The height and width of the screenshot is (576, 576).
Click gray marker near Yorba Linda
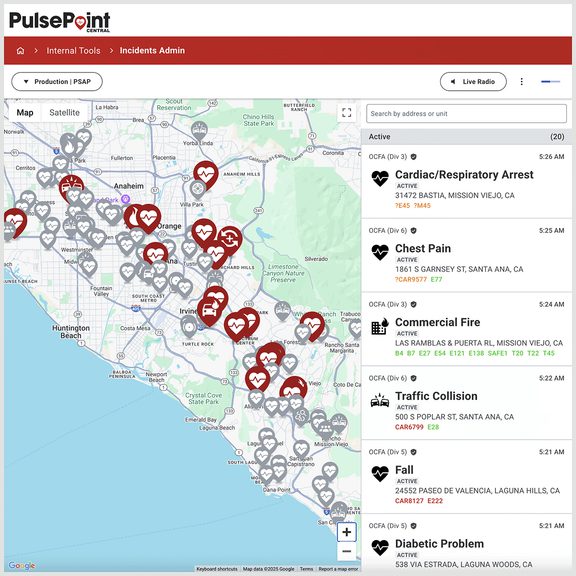click(199, 130)
